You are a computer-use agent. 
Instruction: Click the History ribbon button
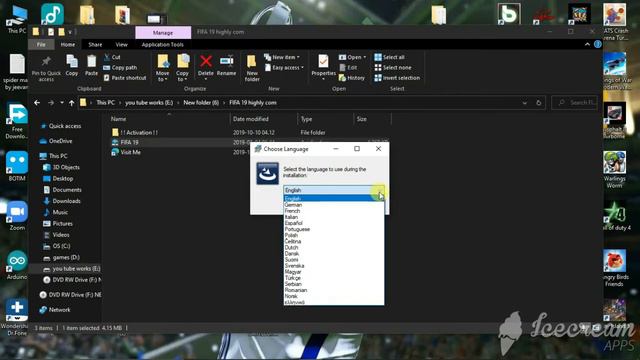point(352,78)
